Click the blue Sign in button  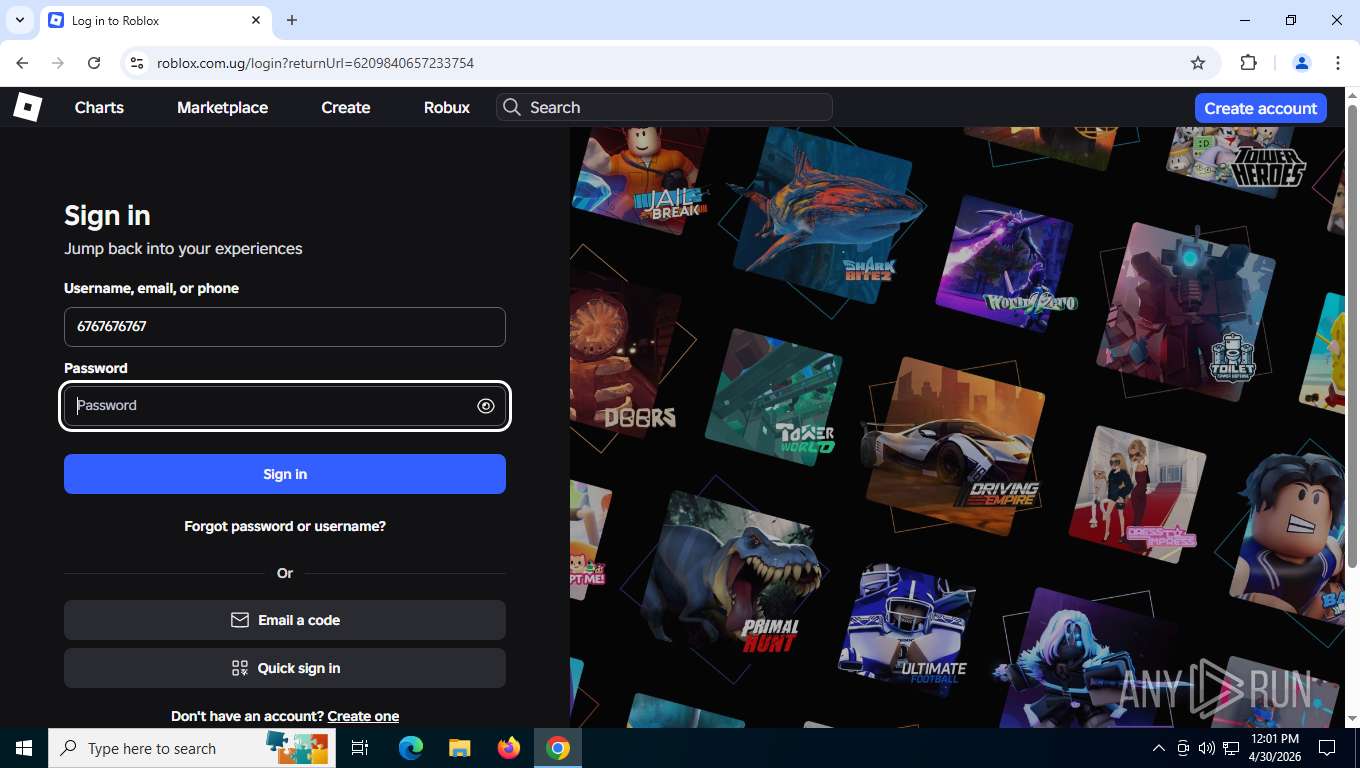(x=285, y=474)
